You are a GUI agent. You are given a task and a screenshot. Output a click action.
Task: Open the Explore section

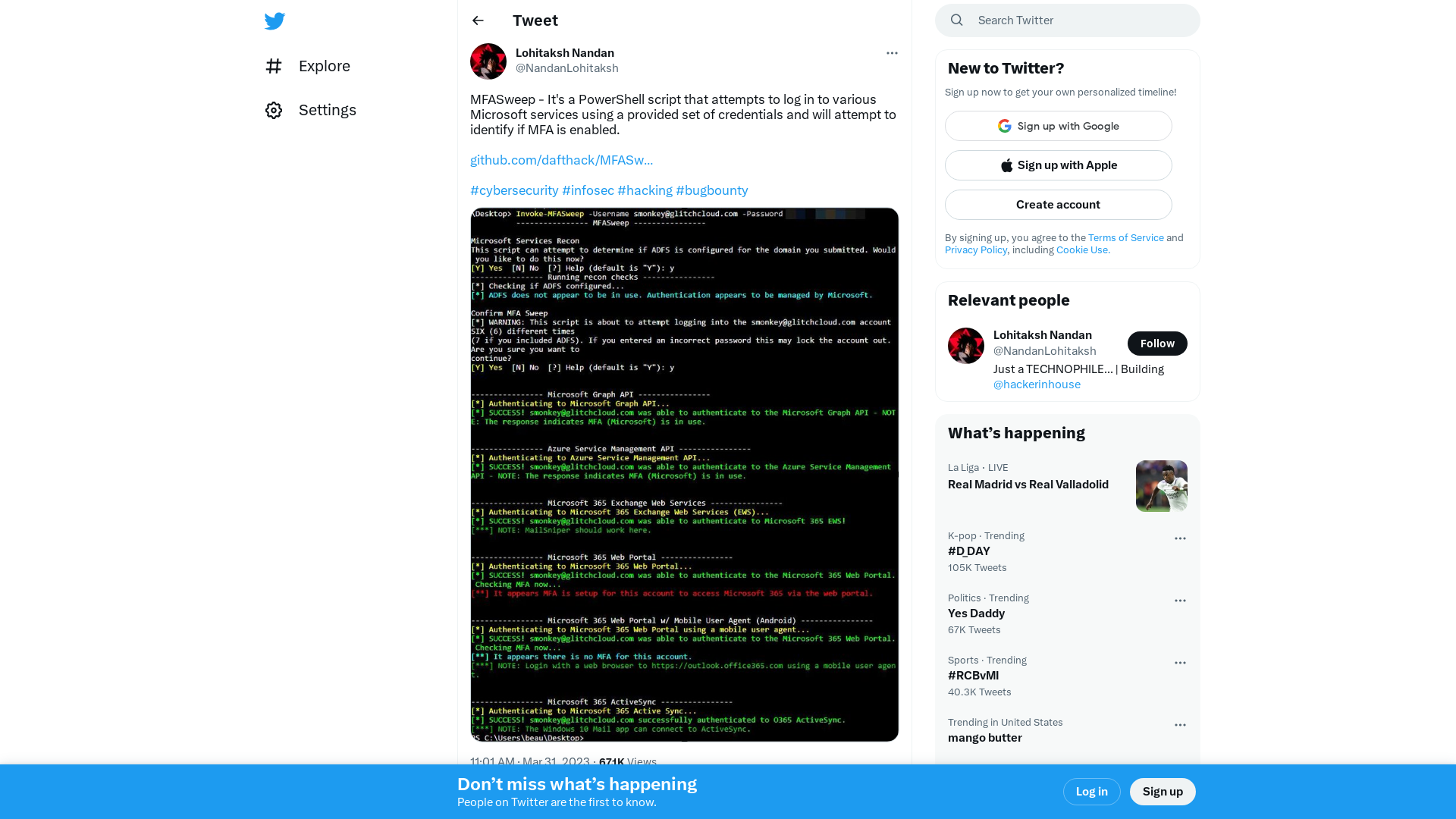pos(324,66)
